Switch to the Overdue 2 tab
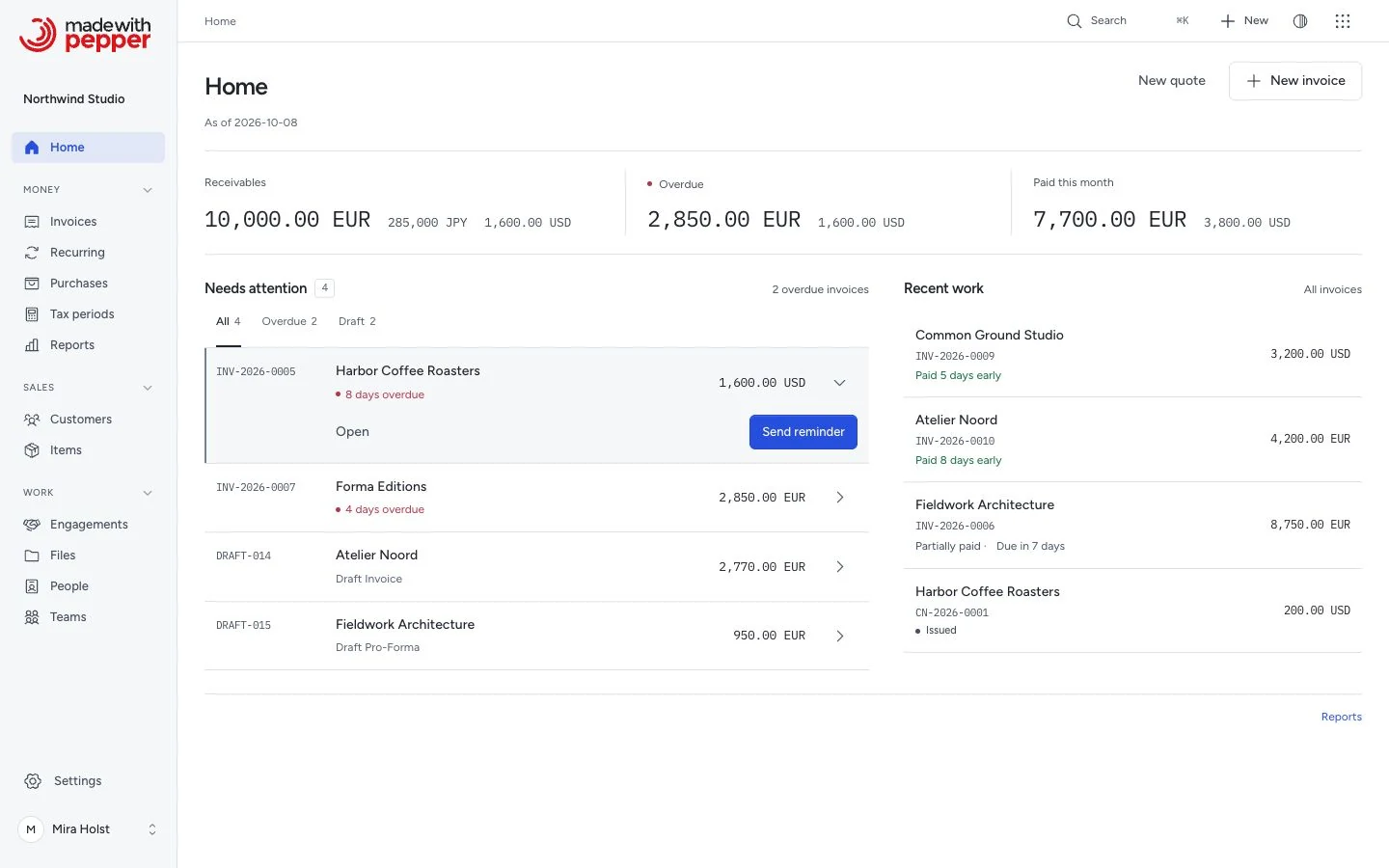 [x=289, y=322]
